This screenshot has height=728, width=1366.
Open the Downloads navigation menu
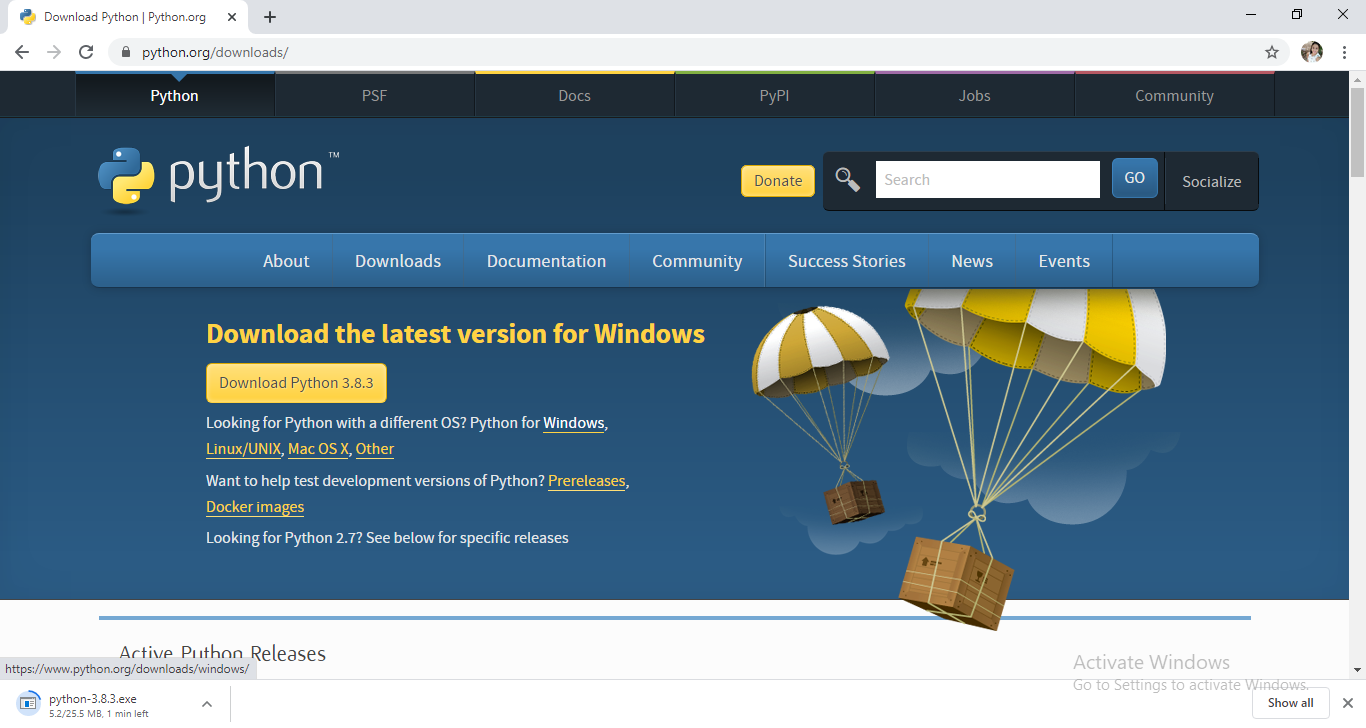click(398, 261)
